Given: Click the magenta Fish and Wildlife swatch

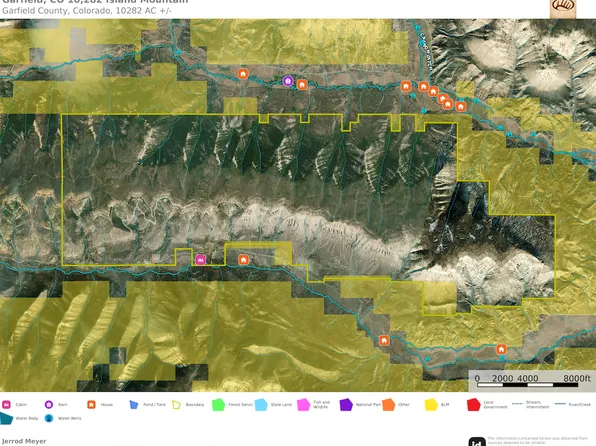Looking at the screenshot, I should tap(304, 405).
